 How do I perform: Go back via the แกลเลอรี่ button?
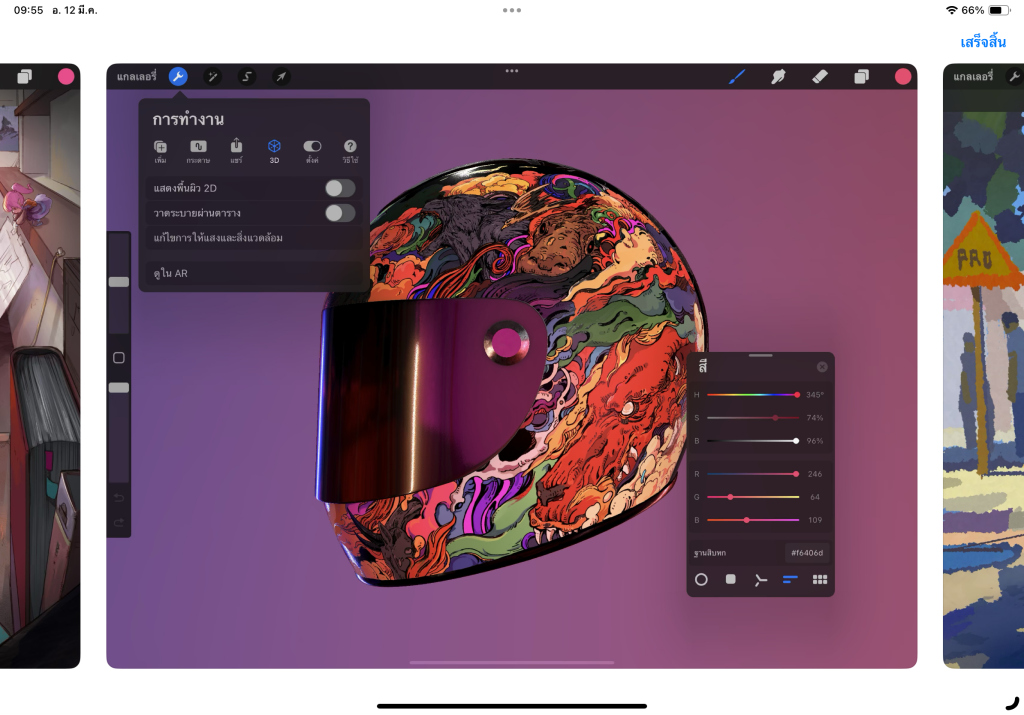coord(137,77)
